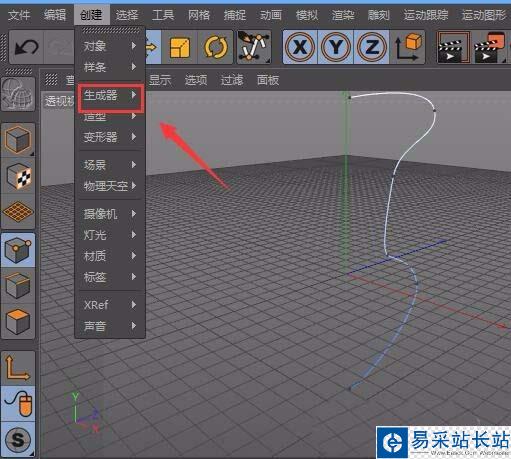Image resolution: width=511 pixels, height=459 pixels.
Task: Select the Scale tool icon
Action: click(180, 47)
